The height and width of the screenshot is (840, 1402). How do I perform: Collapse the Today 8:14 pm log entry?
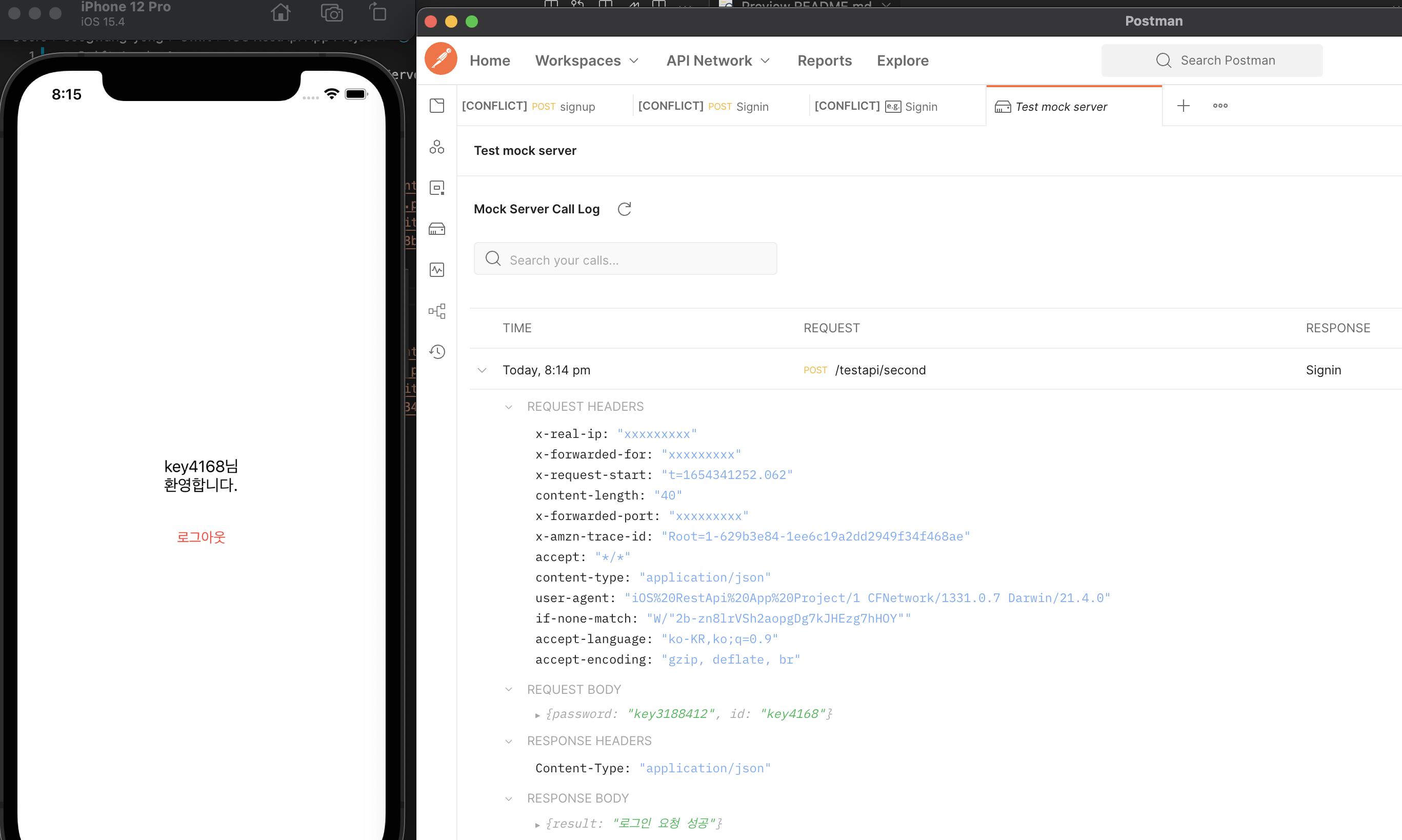pyautogui.click(x=482, y=370)
